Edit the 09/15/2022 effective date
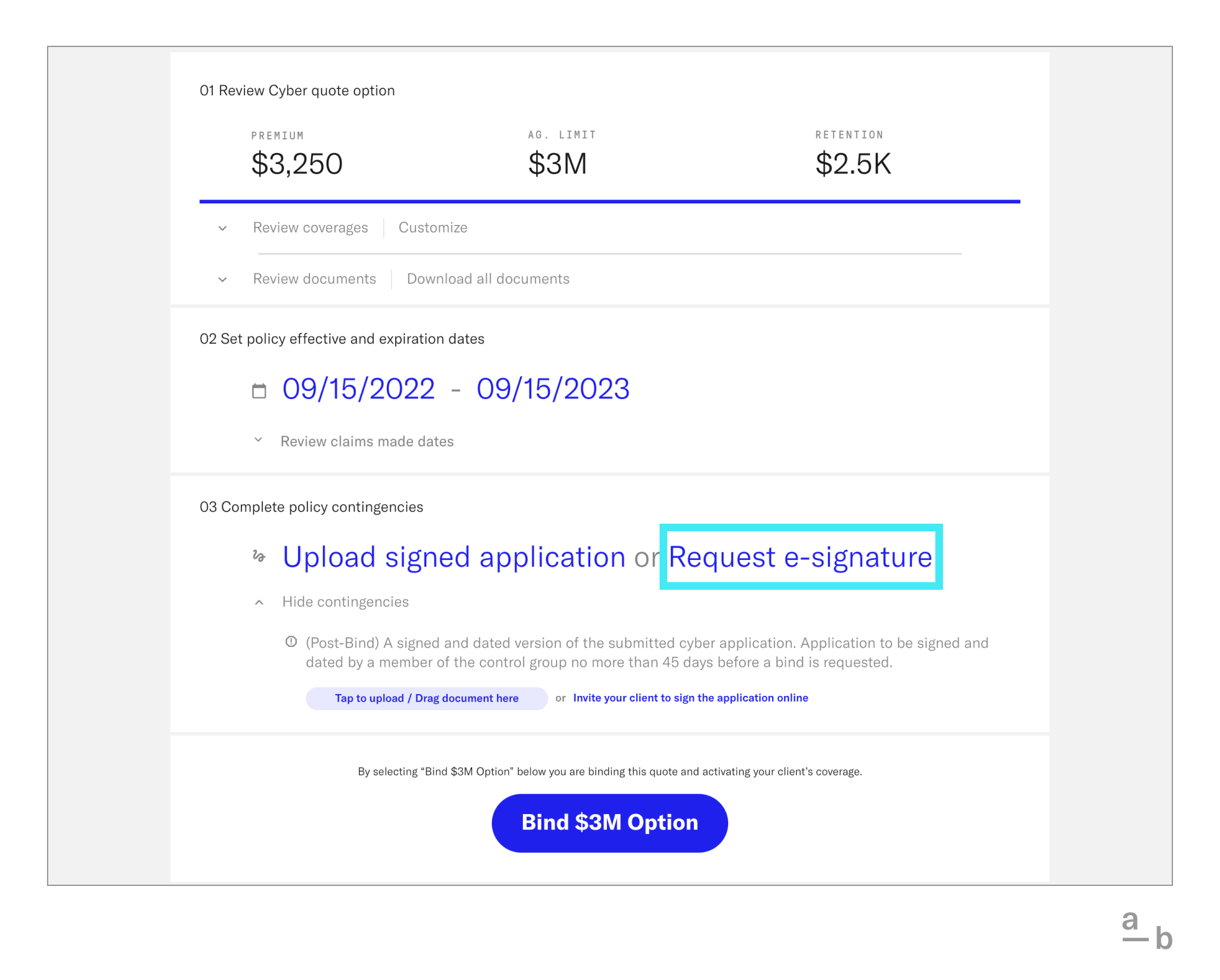 [357, 389]
